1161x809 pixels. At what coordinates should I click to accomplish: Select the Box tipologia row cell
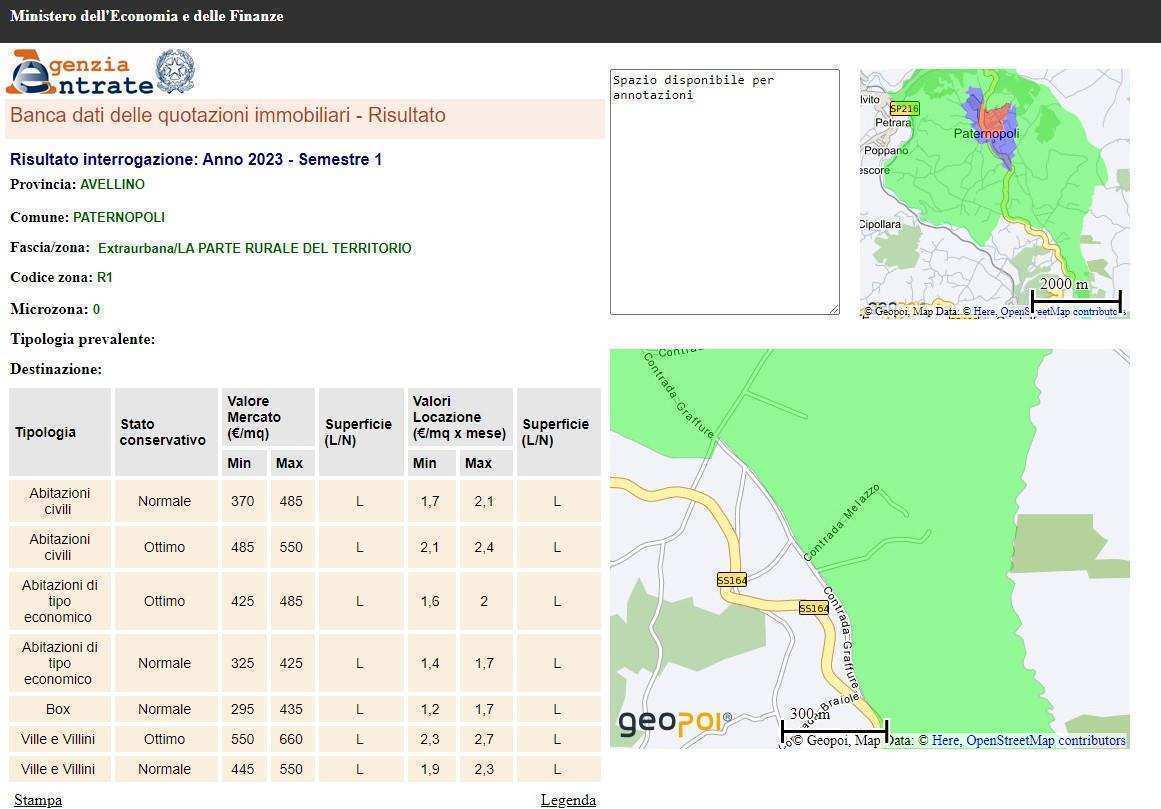pyautogui.click(x=58, y=709)
